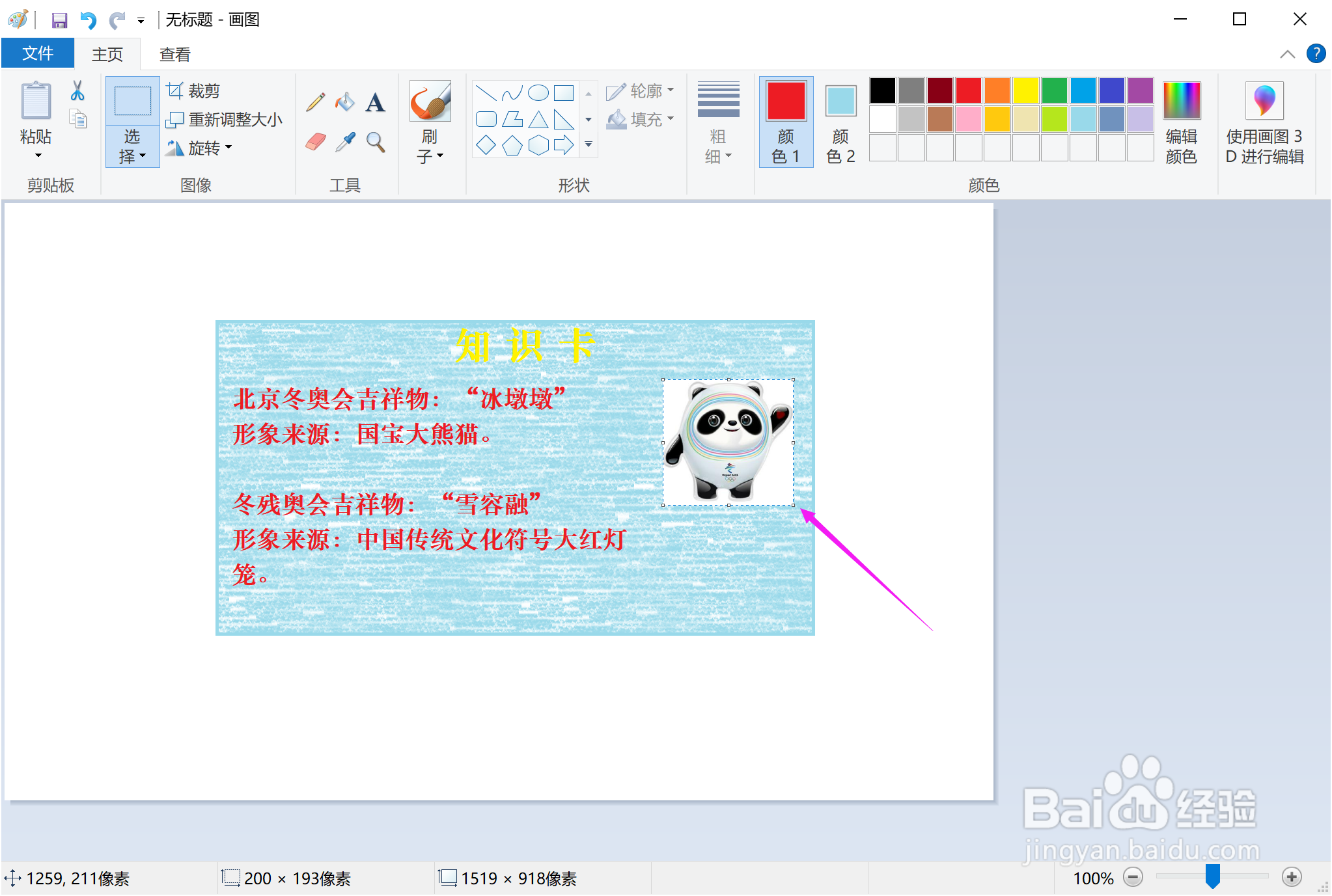1332x896 pixels.
Task: Pick the green color swatch
Action: click(x=1055, y=90)
